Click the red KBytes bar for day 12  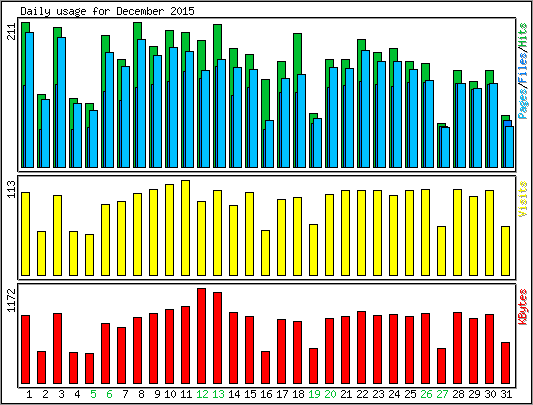click(202, 336)
